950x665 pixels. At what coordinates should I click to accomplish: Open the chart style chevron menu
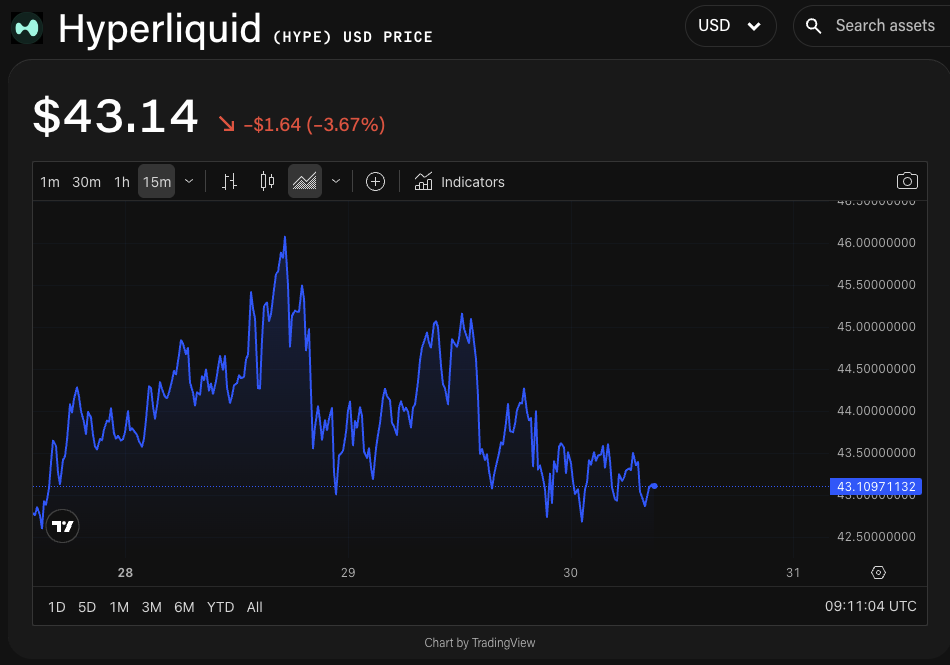tap(335, 182)
